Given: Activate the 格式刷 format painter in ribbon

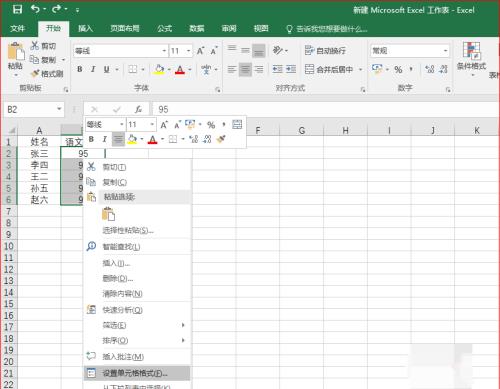Looking at the screenshot, I should coord(47,74).
